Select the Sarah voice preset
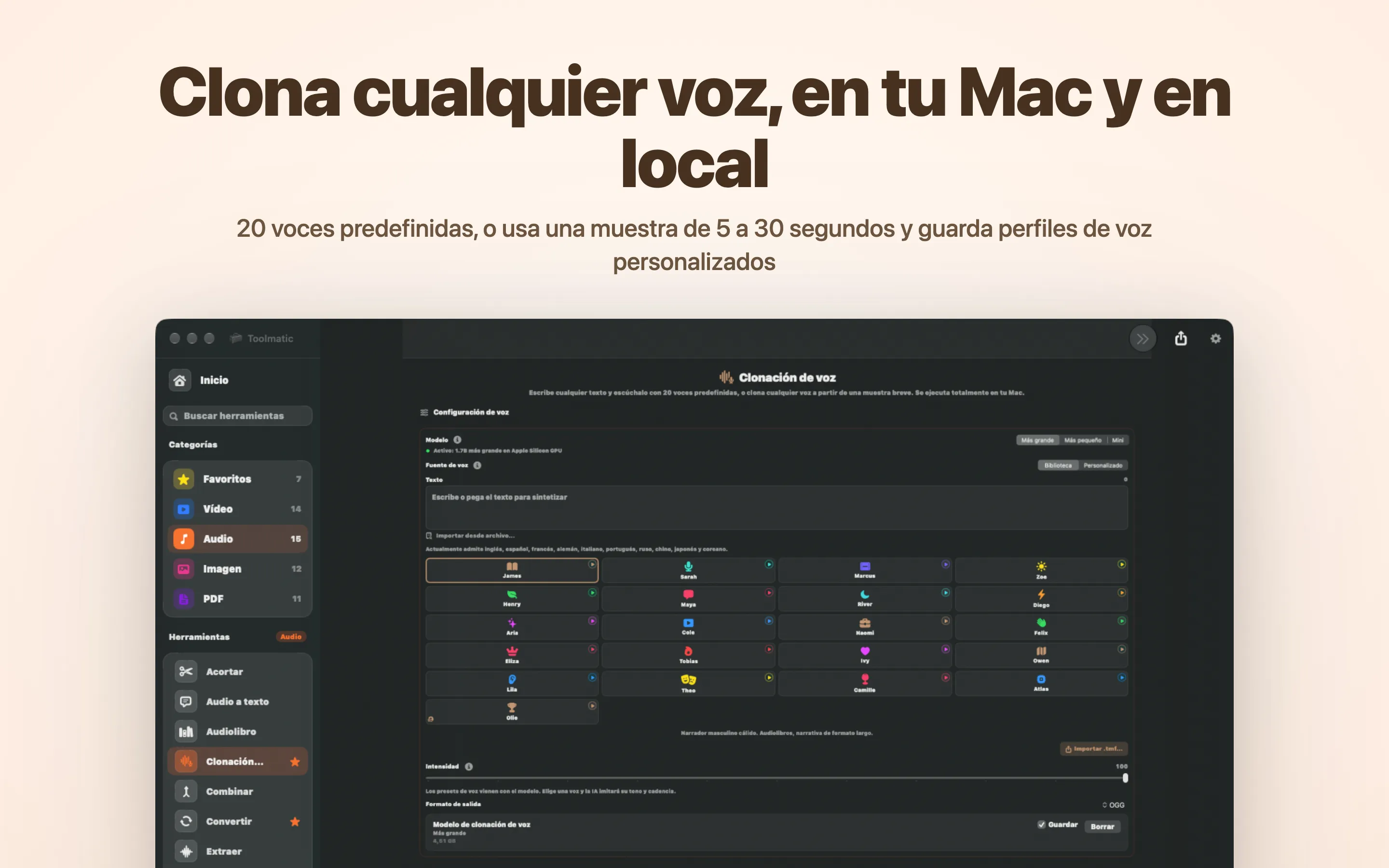 pos(688,570)
